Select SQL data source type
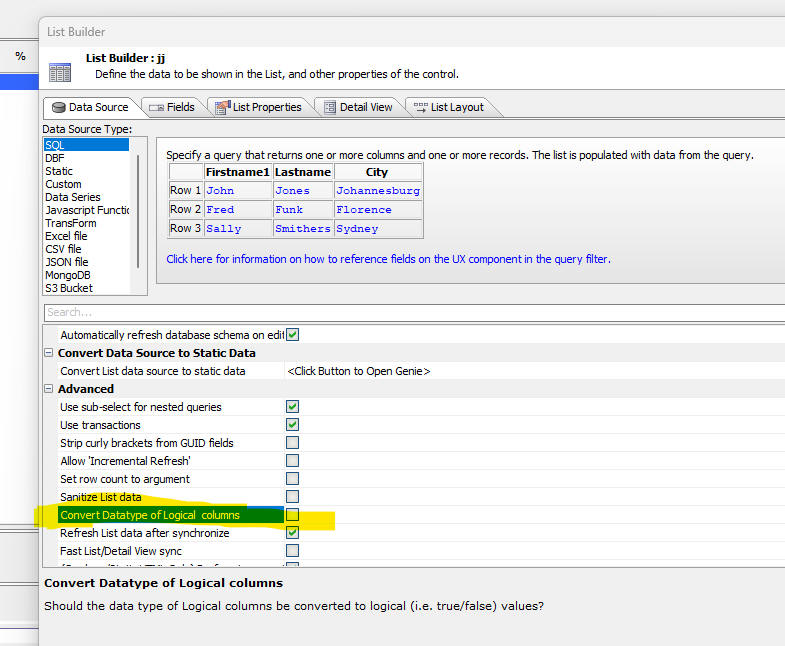This screenshot has width=785, height=646. point(86,145)
